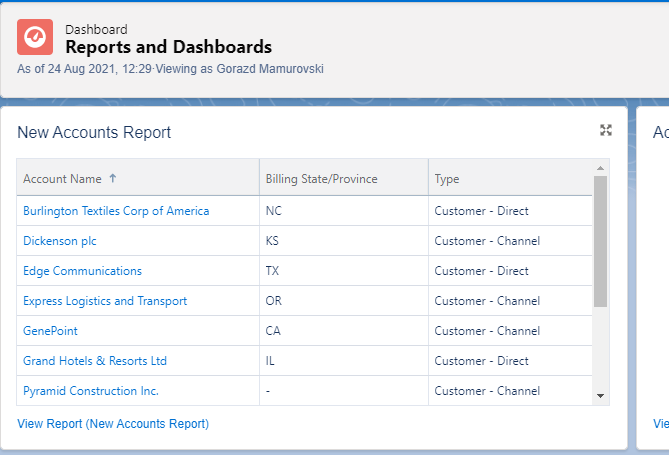Click the Dashboard gauge icon
This screenshot has height=456, width=669.
pyautogui.click(x=35, y=37)
